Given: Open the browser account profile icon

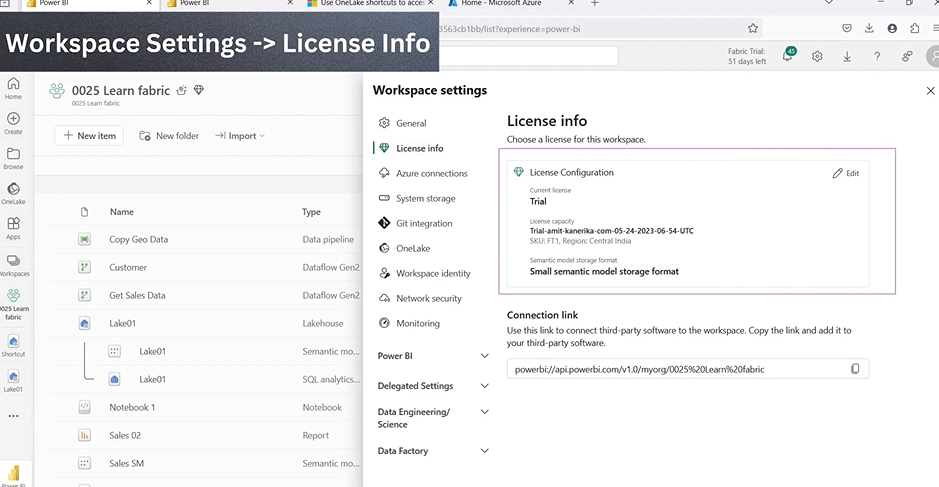Looking at the screenshot, I should pos(892,28).
